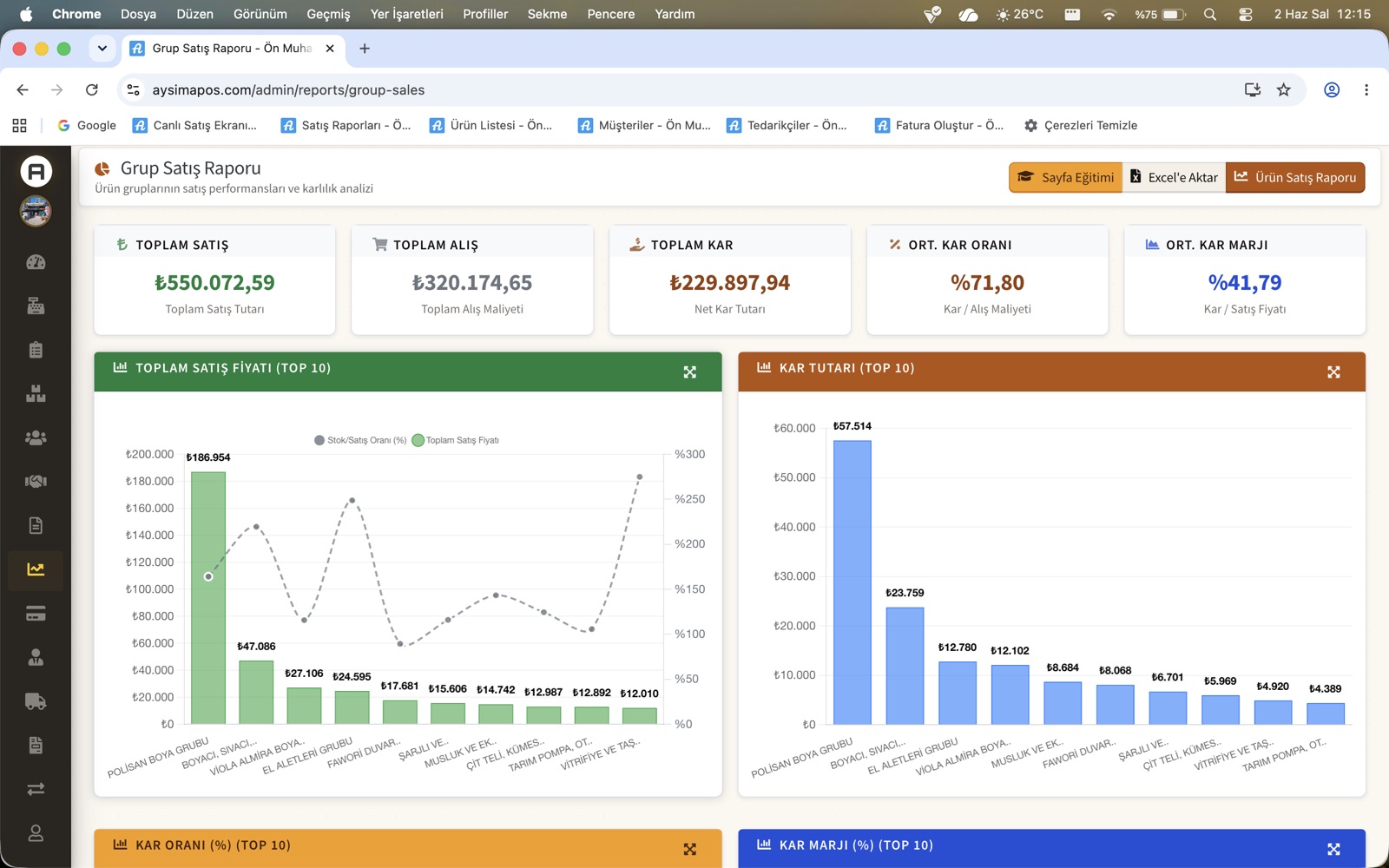
Task: Open the handshake suppliers sidebar icon
Action: (x=36, y=481)
